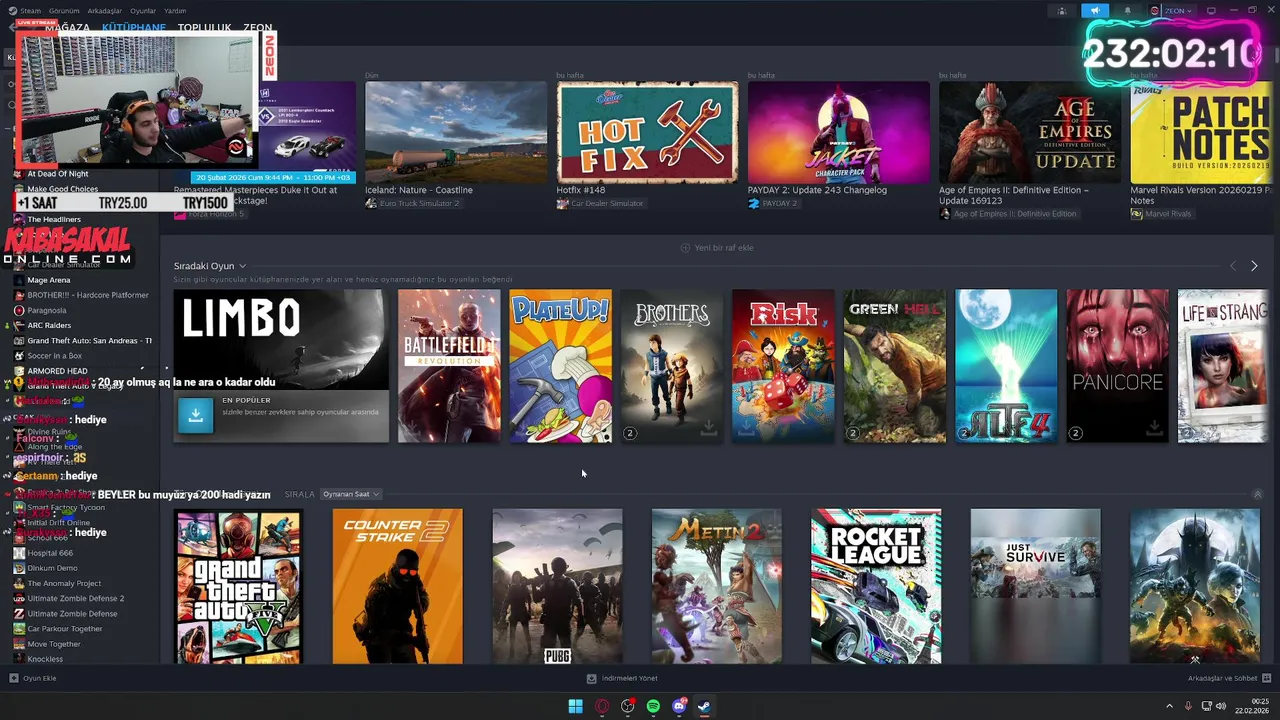Open PAYDAY 2: Update 243 Changelog news
The width and height of the screenshot is (1280, 720).
(x=817, y=190)
